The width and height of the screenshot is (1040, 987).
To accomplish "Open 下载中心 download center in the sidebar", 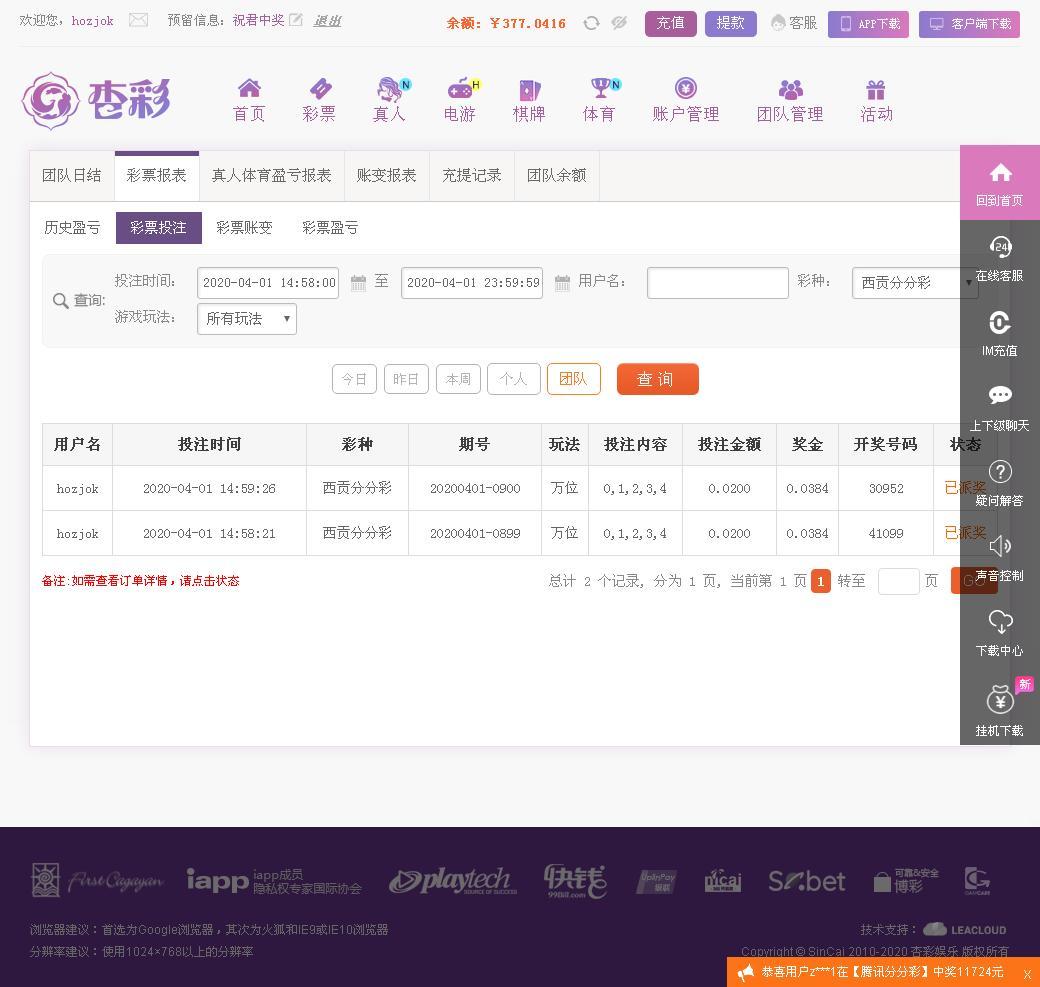I will pyautogui.click(x=1000, y=633).
